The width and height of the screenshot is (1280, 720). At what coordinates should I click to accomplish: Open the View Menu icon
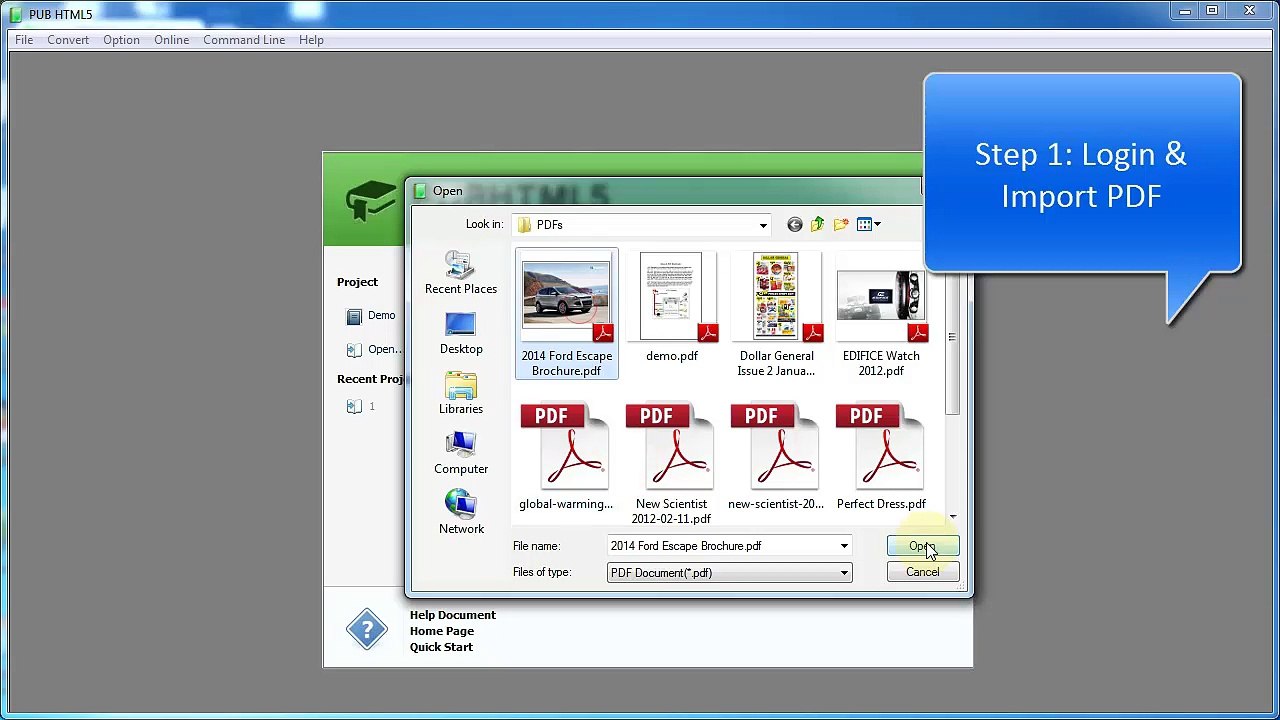click(x=868, y=225)
